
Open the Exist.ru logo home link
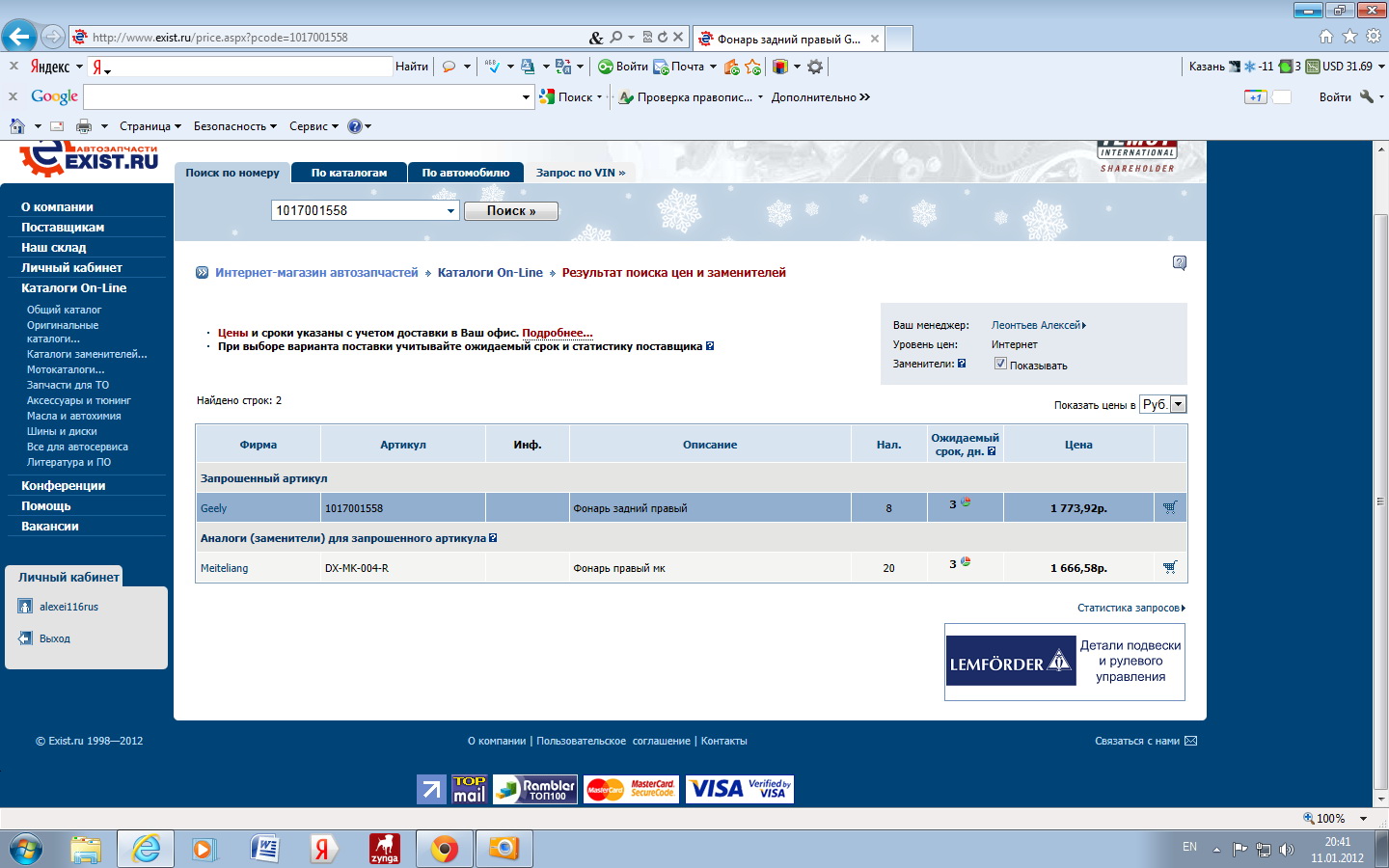pyautogui.click(x=89, y=159)
